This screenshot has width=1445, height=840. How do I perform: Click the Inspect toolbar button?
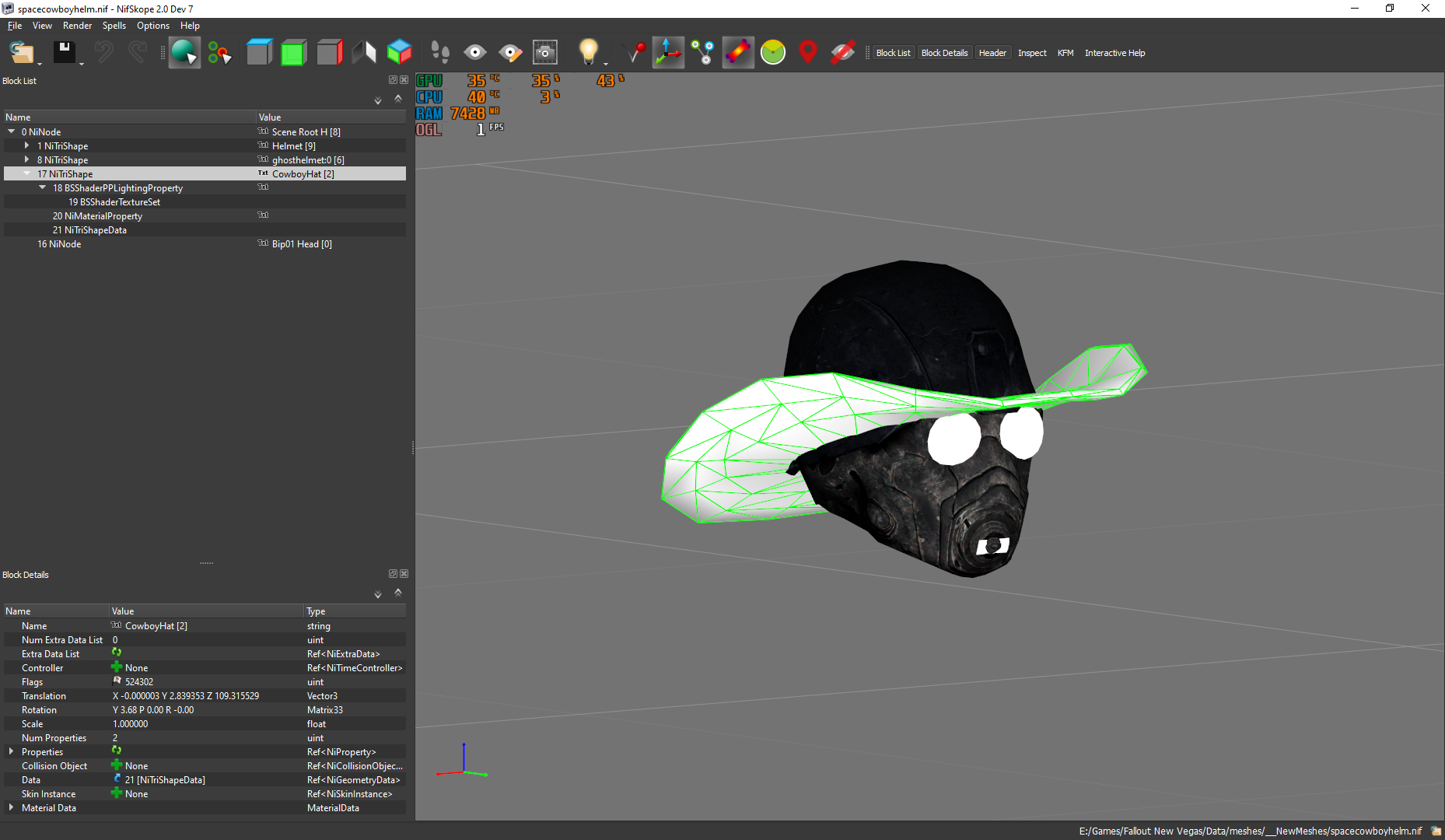(1032, 53)
